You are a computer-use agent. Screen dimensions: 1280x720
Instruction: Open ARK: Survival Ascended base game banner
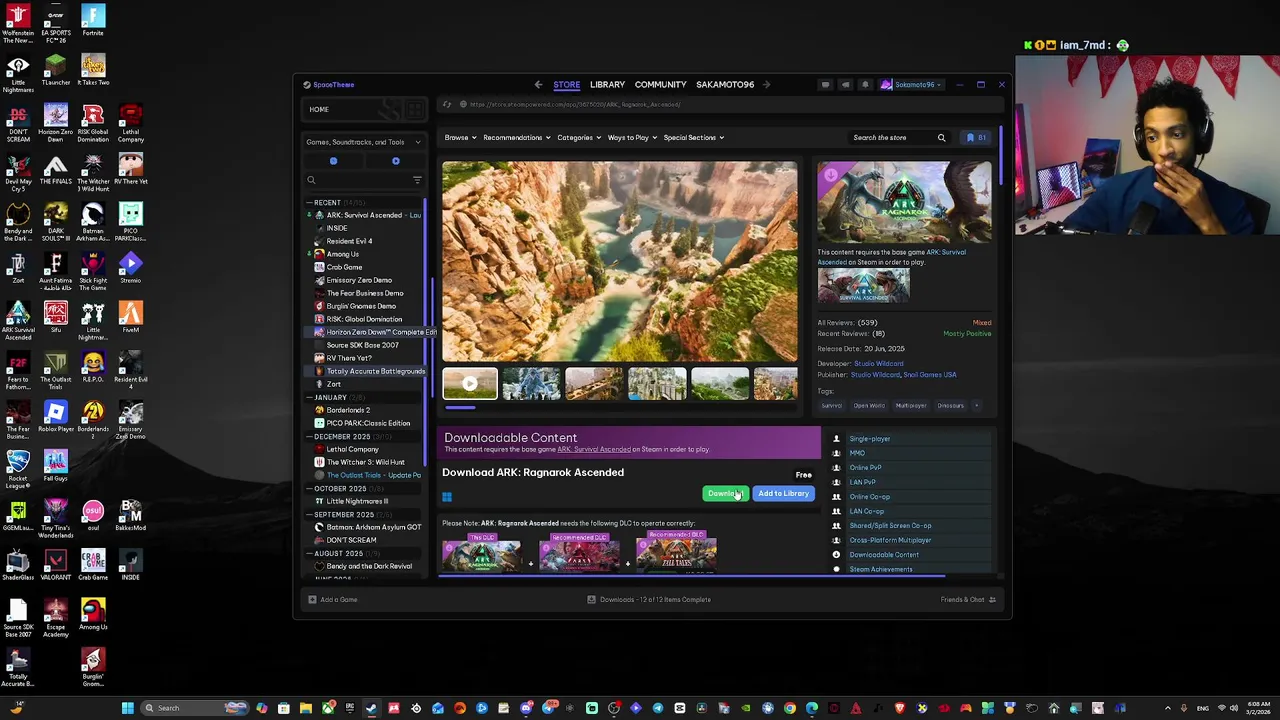pos(864,286)
